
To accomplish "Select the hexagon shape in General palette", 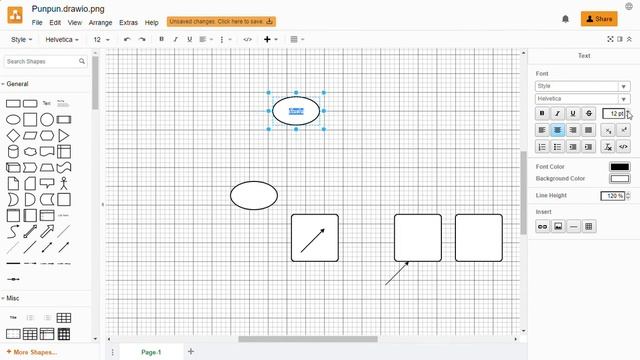I will tap(47, 136).
